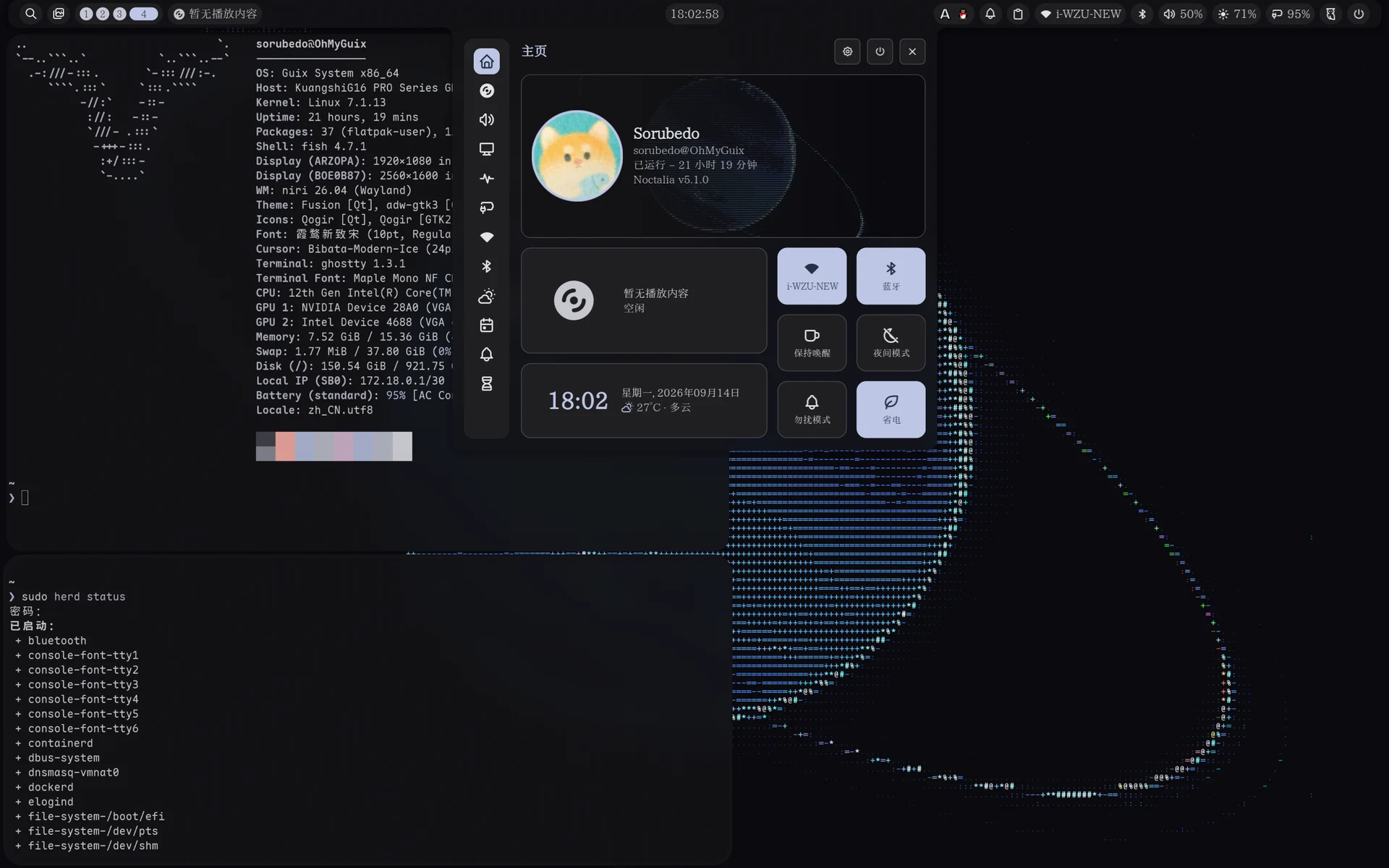Screen dimensions: 1389x868
Task: Open the media player tab in sidebar
Action: [x=486, y=90]
